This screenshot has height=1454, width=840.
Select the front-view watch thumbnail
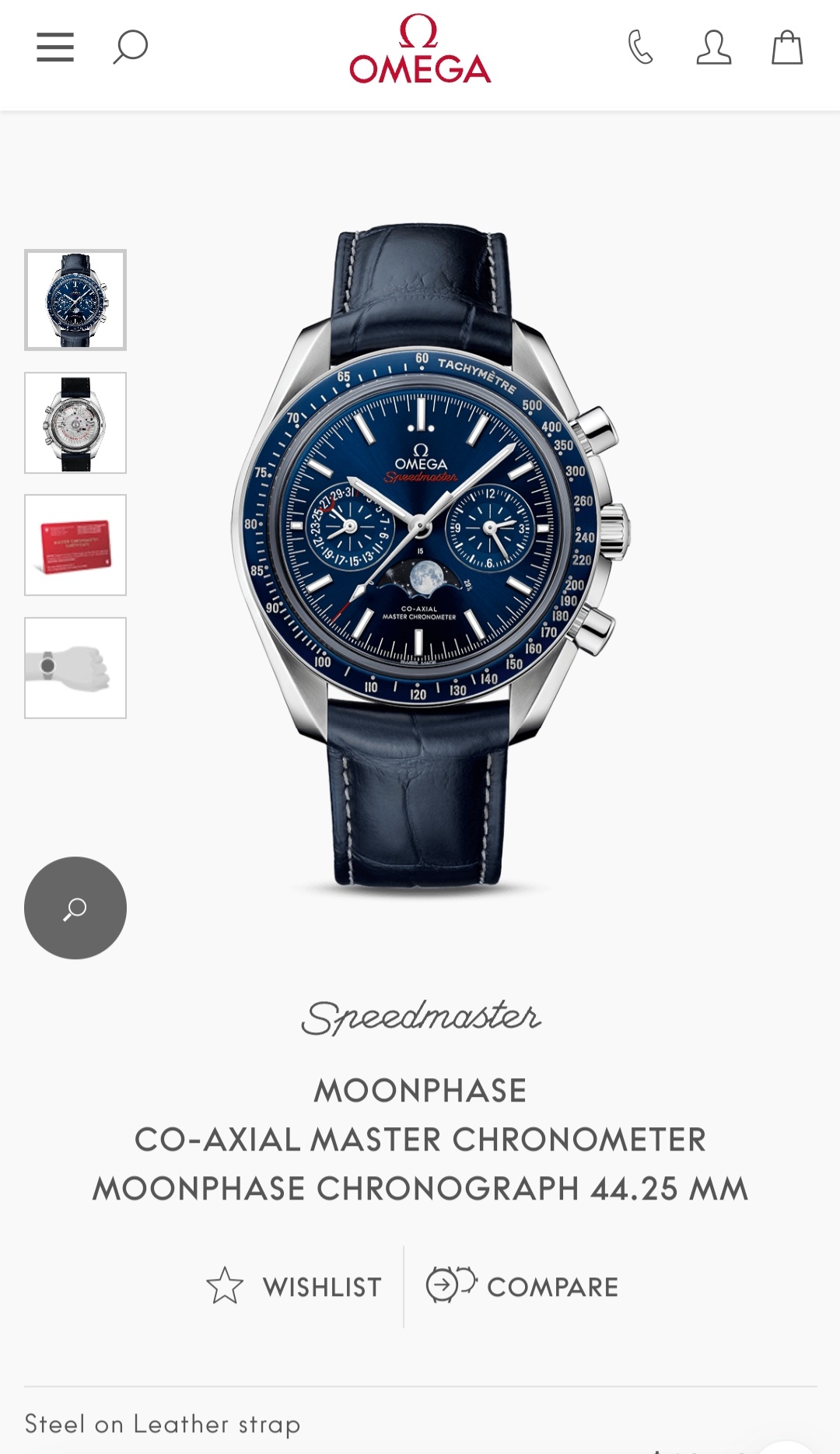pyautogui.click(x=75, y=300)
